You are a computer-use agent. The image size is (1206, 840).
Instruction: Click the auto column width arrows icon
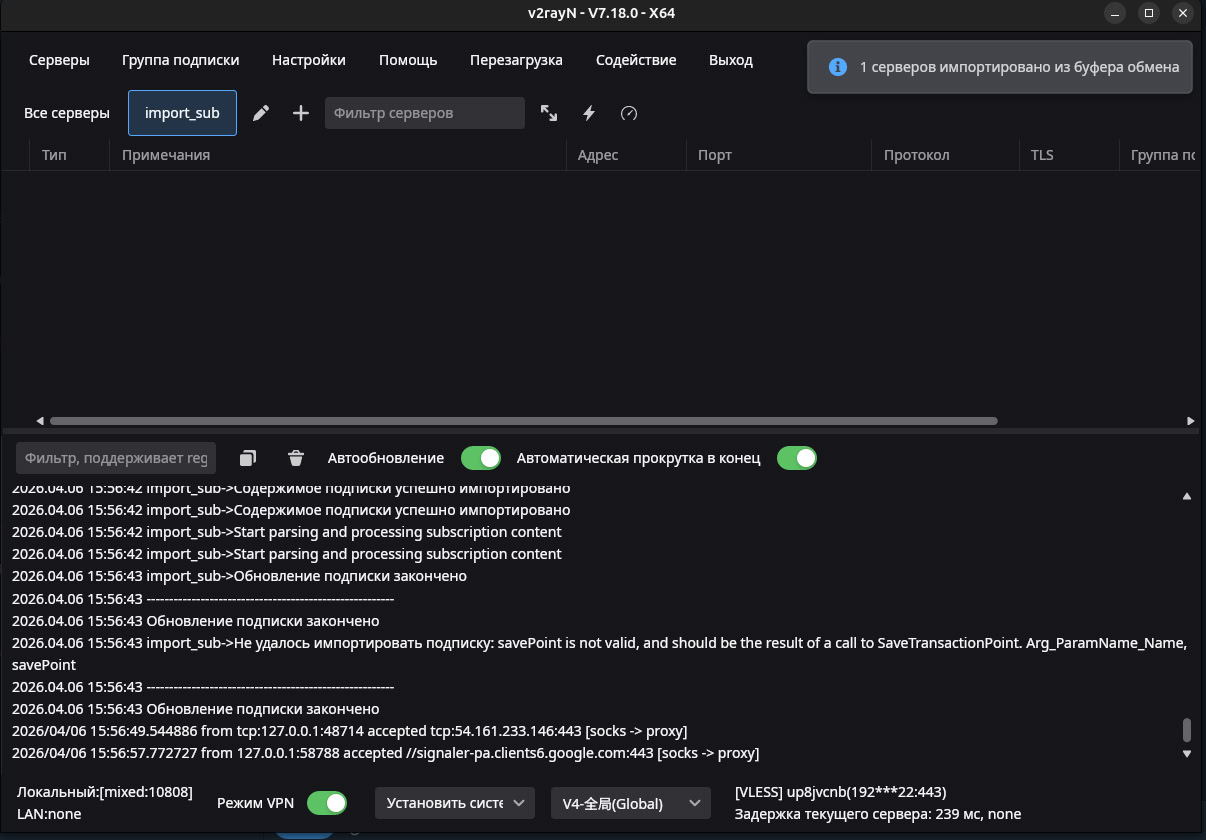tap(549, 113)
